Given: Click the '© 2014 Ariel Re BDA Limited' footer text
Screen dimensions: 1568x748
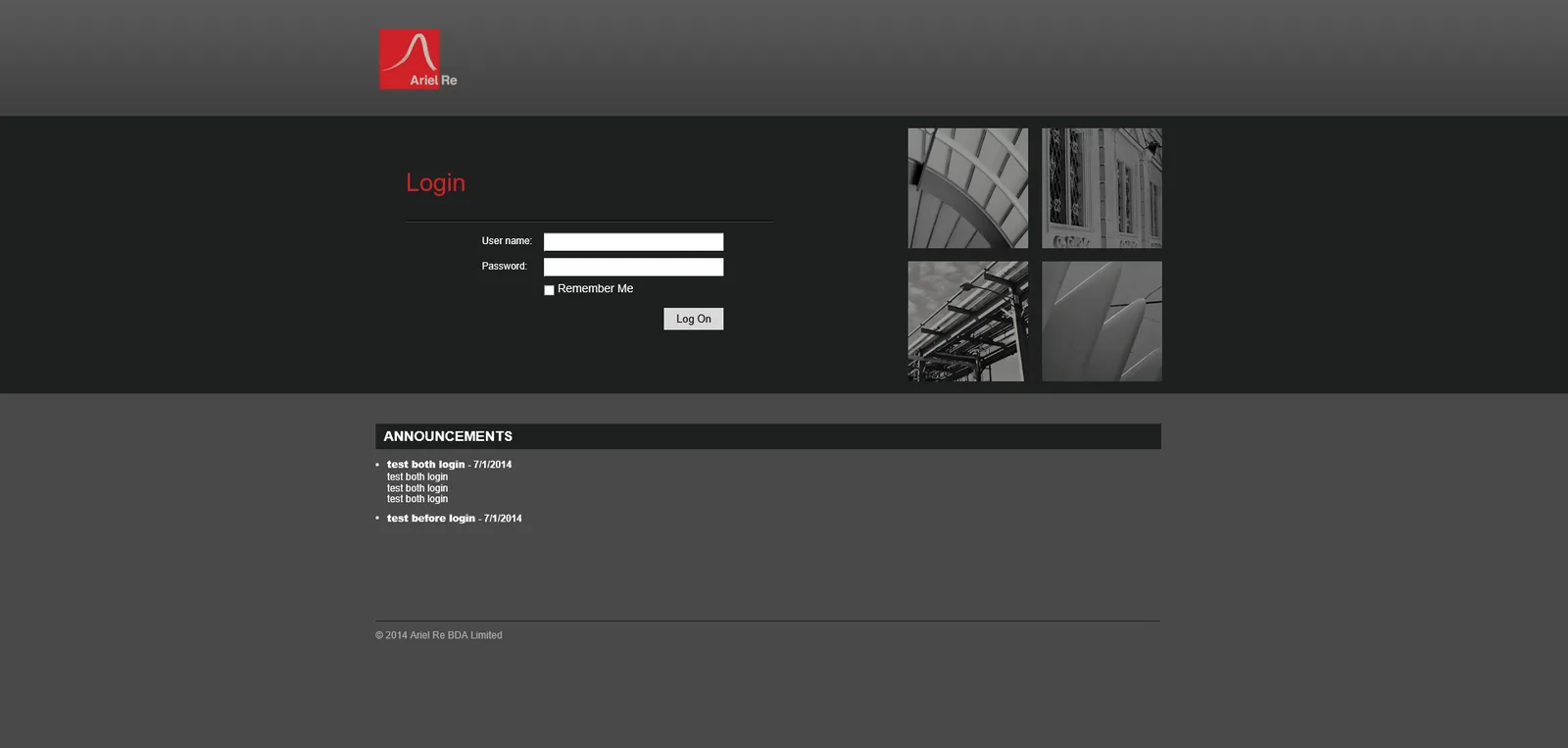Looking at the screenshot, I should click(x=438, y=635).
